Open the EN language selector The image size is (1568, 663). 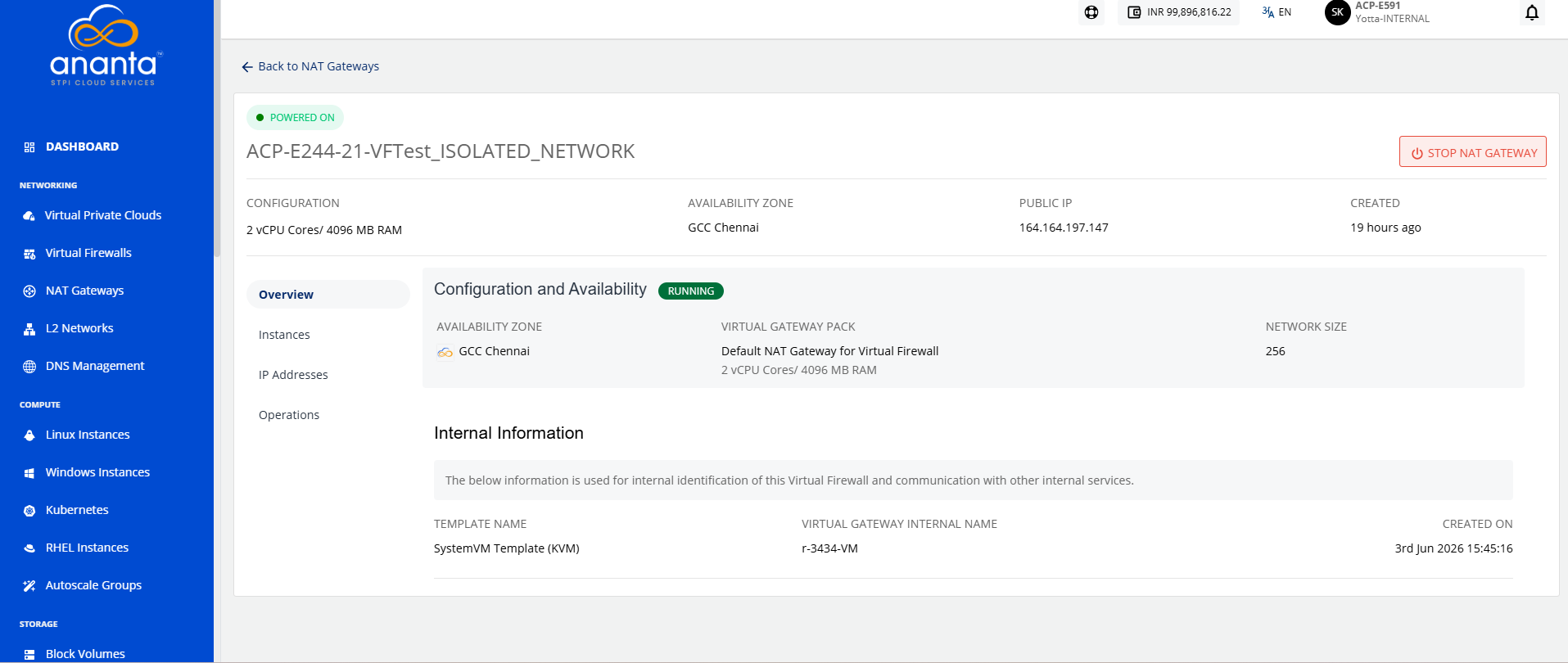(x=1277, y=12)
